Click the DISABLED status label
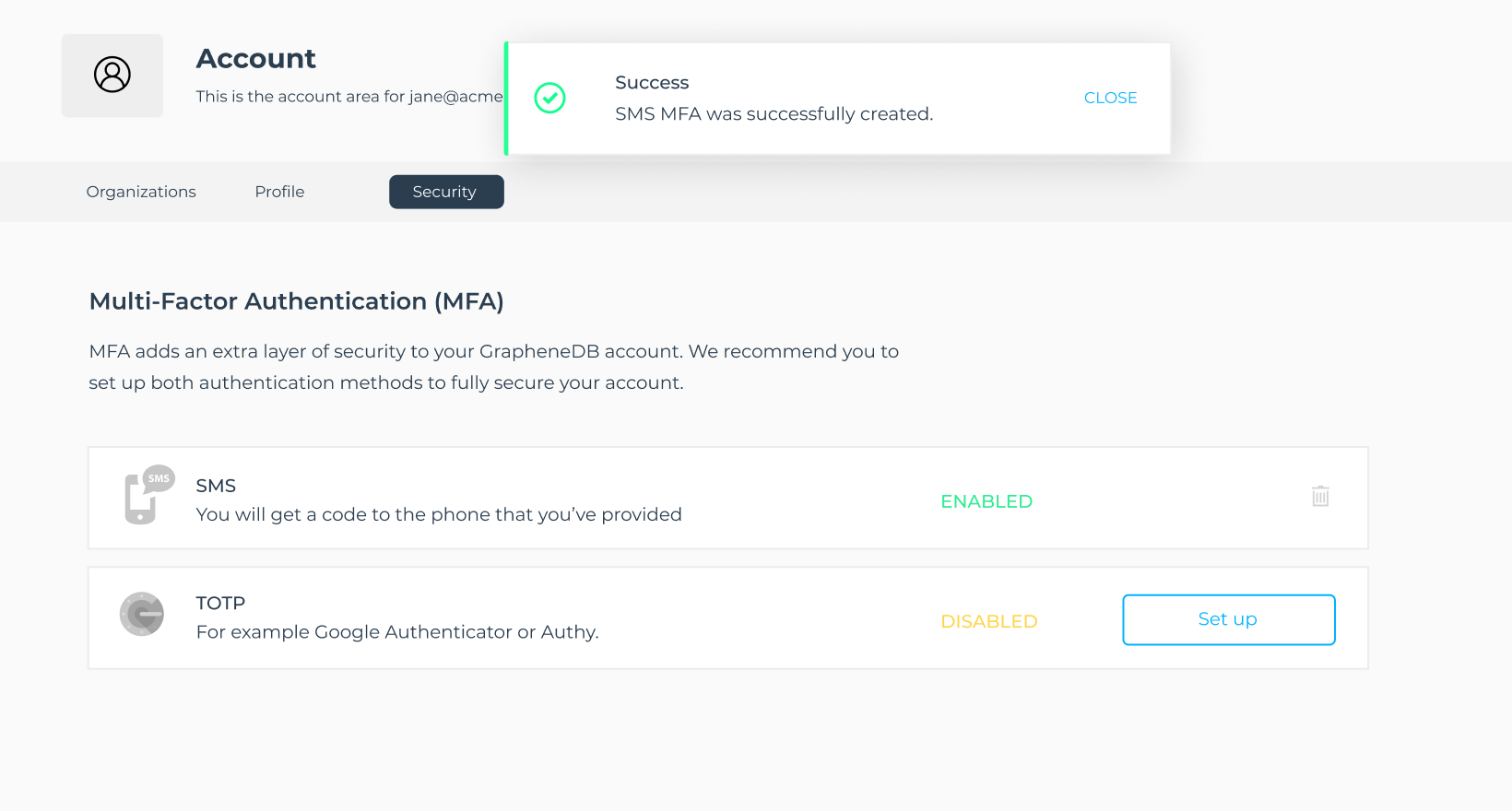This screenshot has width=1512, height=811. [x=988, y=621]
